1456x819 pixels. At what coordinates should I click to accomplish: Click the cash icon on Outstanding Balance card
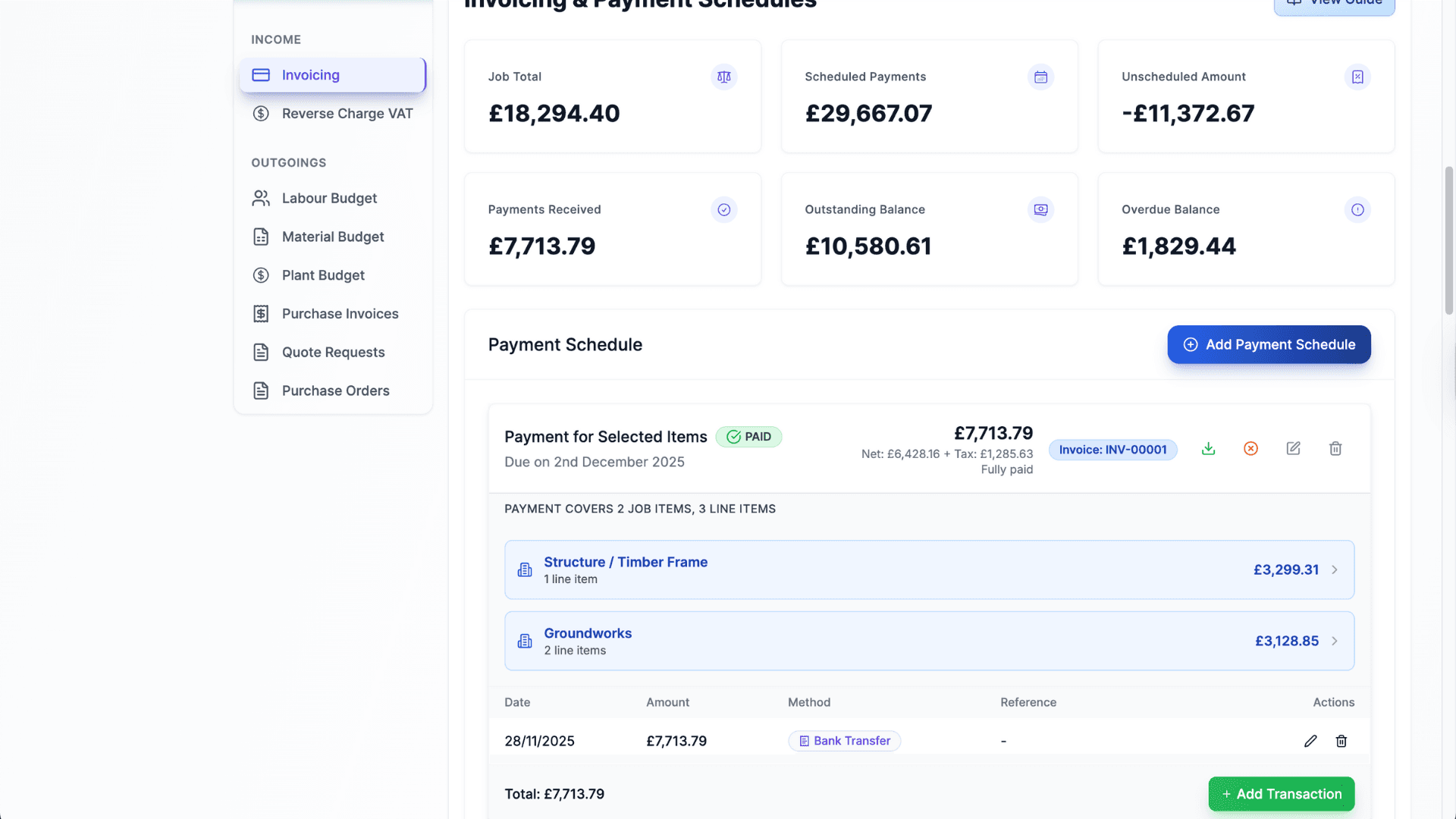pos(1040,209)
